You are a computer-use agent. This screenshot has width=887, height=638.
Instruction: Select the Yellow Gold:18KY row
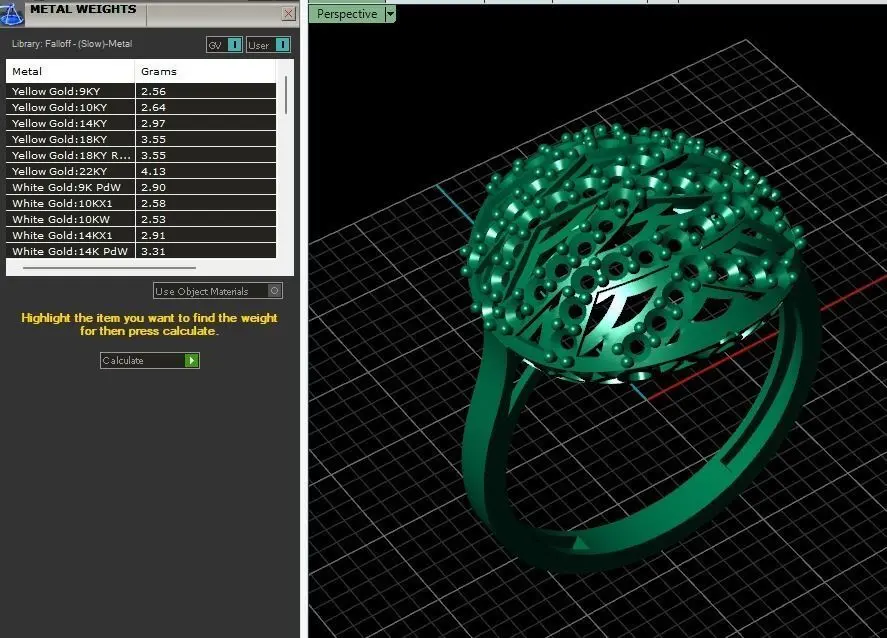(141, 139)
